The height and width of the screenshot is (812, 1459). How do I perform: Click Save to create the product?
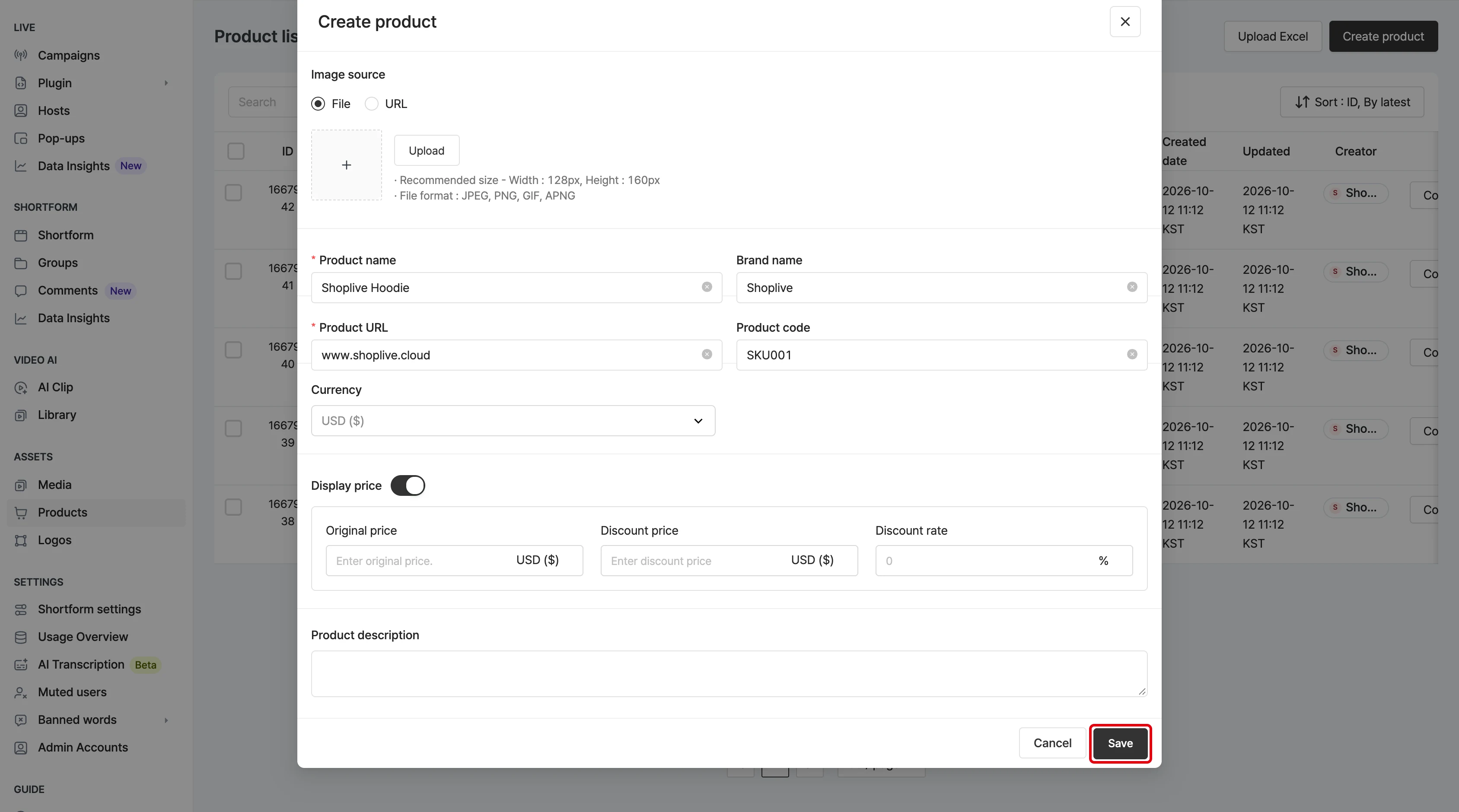coord(1120,743)
